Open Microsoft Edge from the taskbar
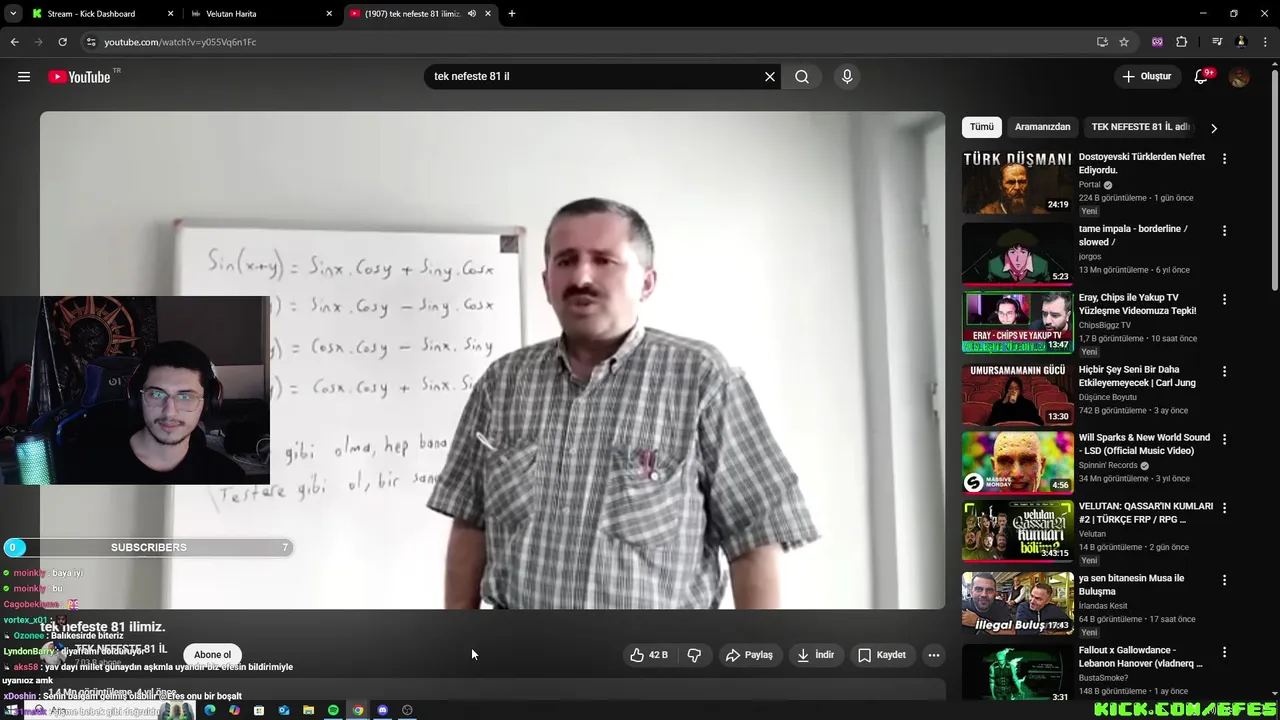The width and height of the screenshot is (1280, 720). tap(210, 710)
